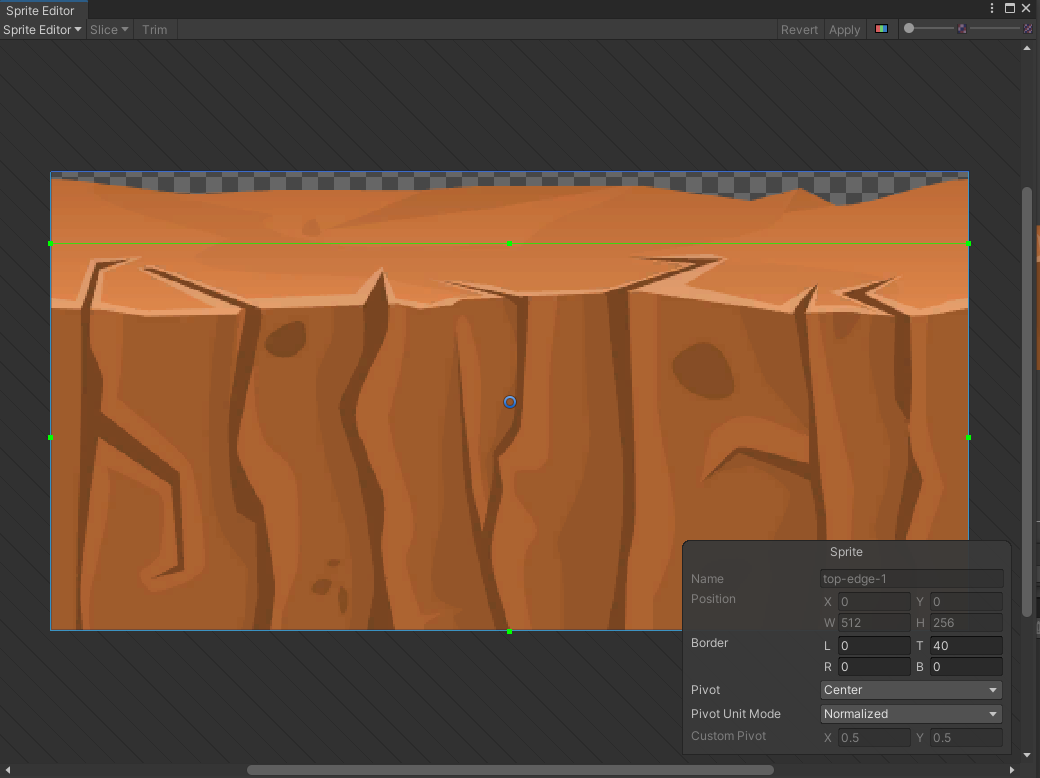Image resolution: width=1040 pixels, height=778 pixels.
Task: Maximize the Sprite Editor window
Action: click(1010, 8)
